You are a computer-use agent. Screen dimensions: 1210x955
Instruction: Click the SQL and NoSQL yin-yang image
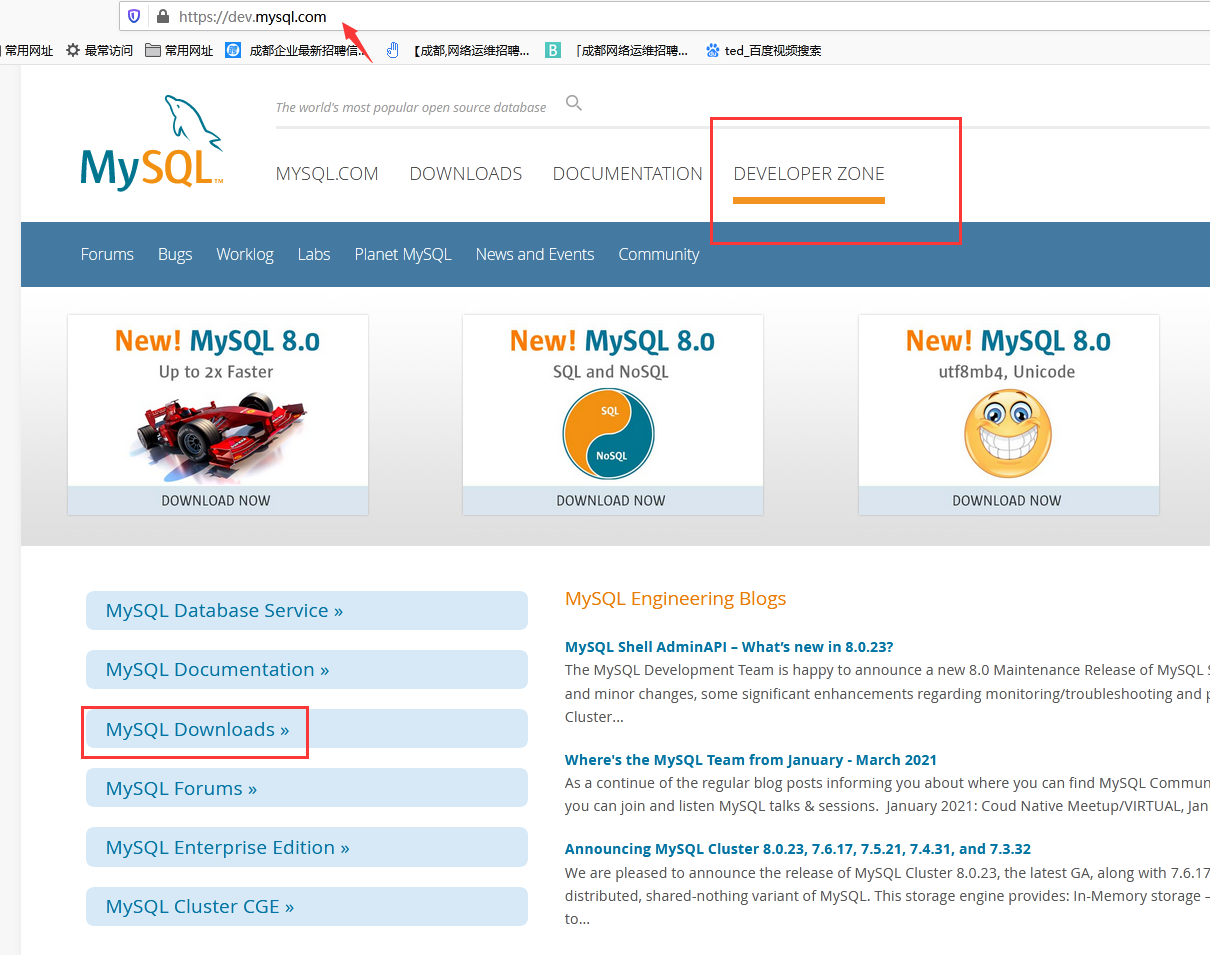click(x=609, y=434)
